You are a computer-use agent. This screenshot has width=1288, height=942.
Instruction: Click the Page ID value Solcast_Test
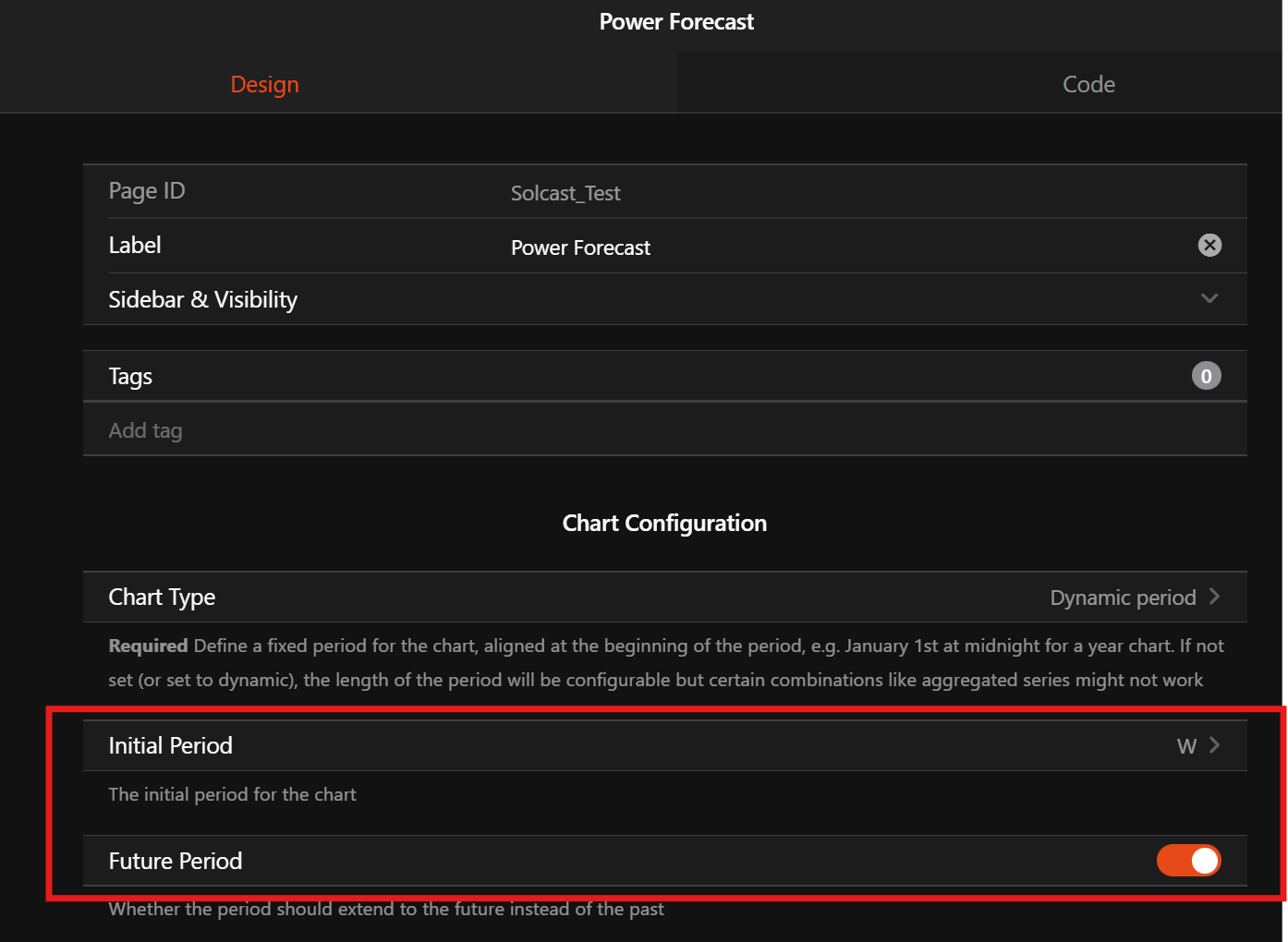[x=565, y=193]
